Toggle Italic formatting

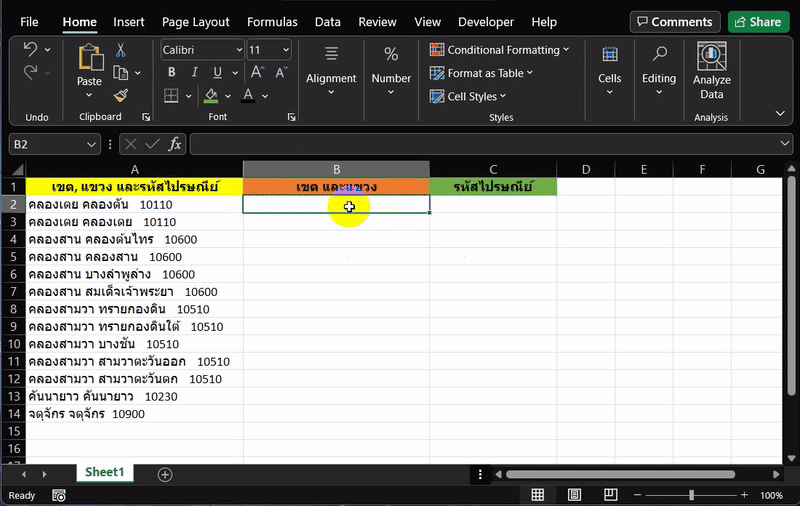[196, 72]
